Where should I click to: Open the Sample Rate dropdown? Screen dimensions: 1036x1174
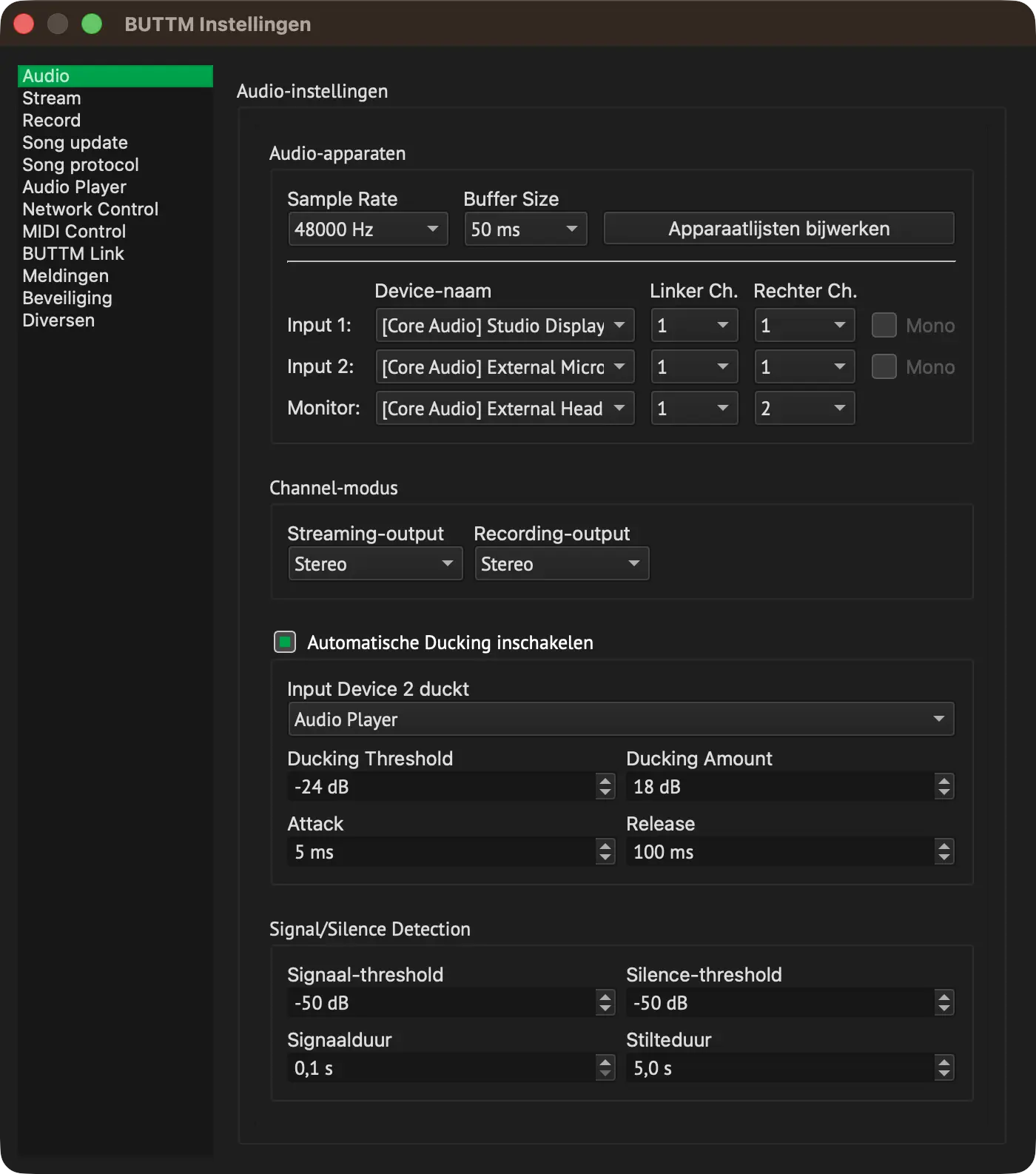click(368, 229)
